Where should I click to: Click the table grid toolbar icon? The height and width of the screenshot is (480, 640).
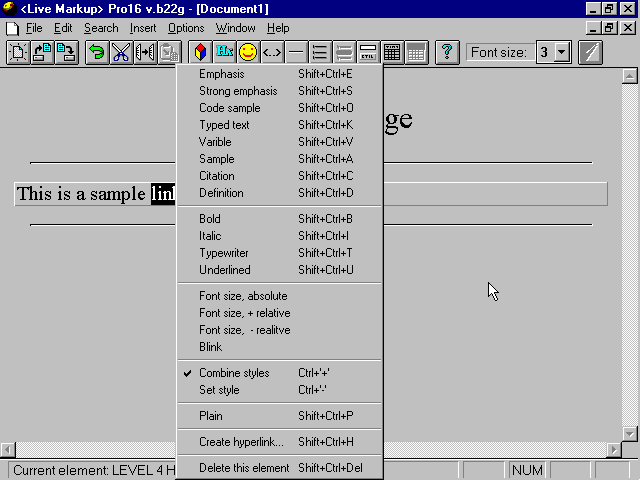tap(393, 52)
